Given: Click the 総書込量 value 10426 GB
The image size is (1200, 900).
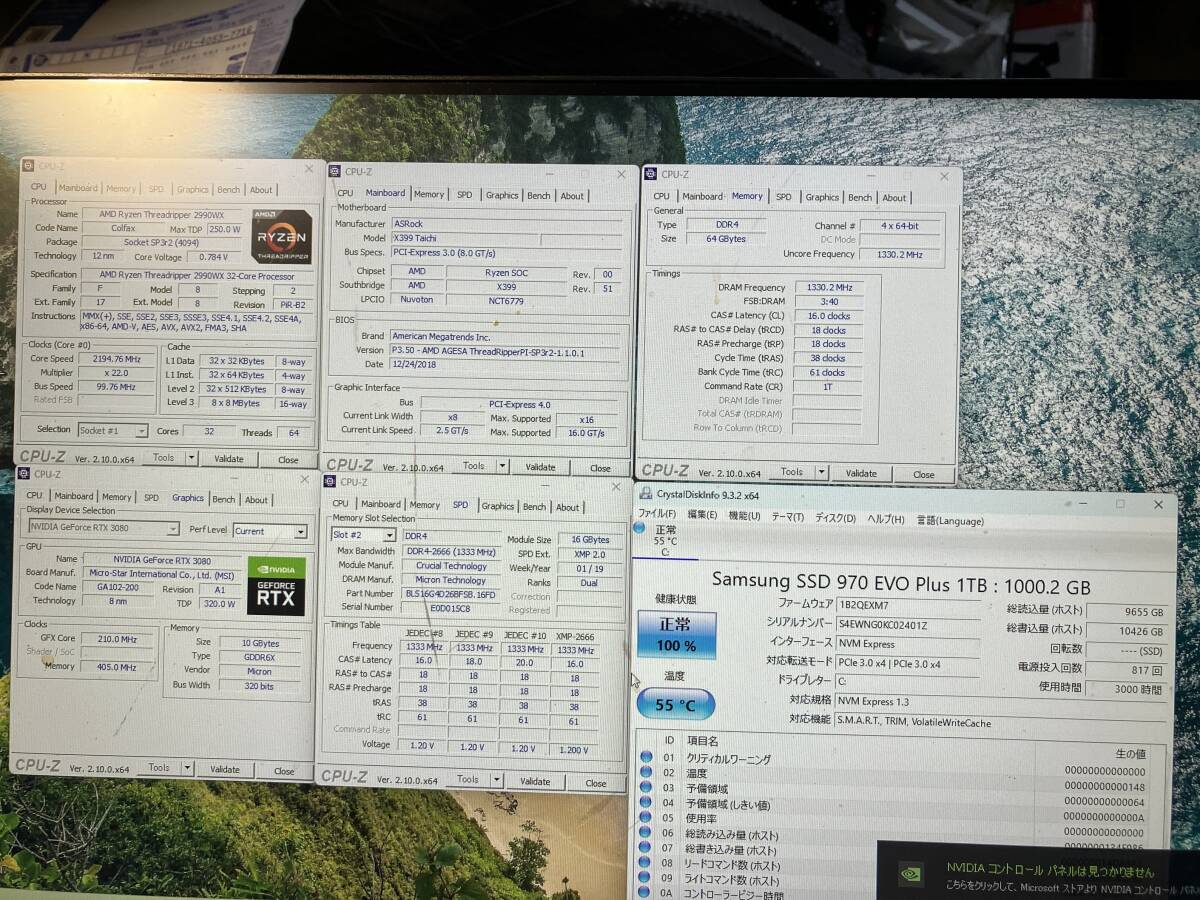Looking at the screenshot, I should click(x=1126, y=631).
